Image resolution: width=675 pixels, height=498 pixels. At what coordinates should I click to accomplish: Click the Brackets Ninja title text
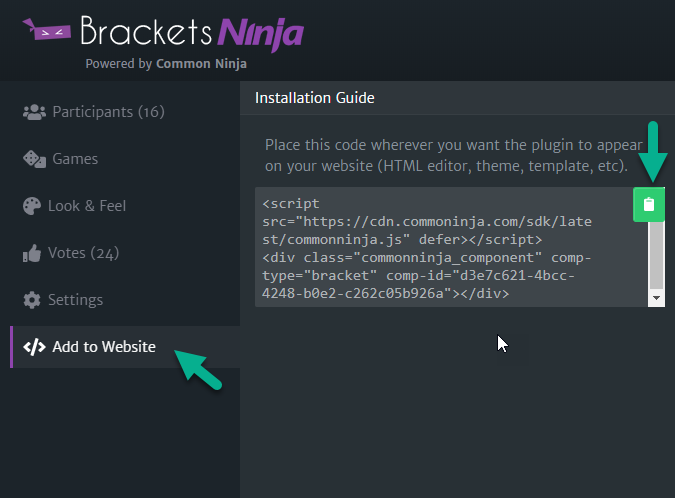pos(192,32)
